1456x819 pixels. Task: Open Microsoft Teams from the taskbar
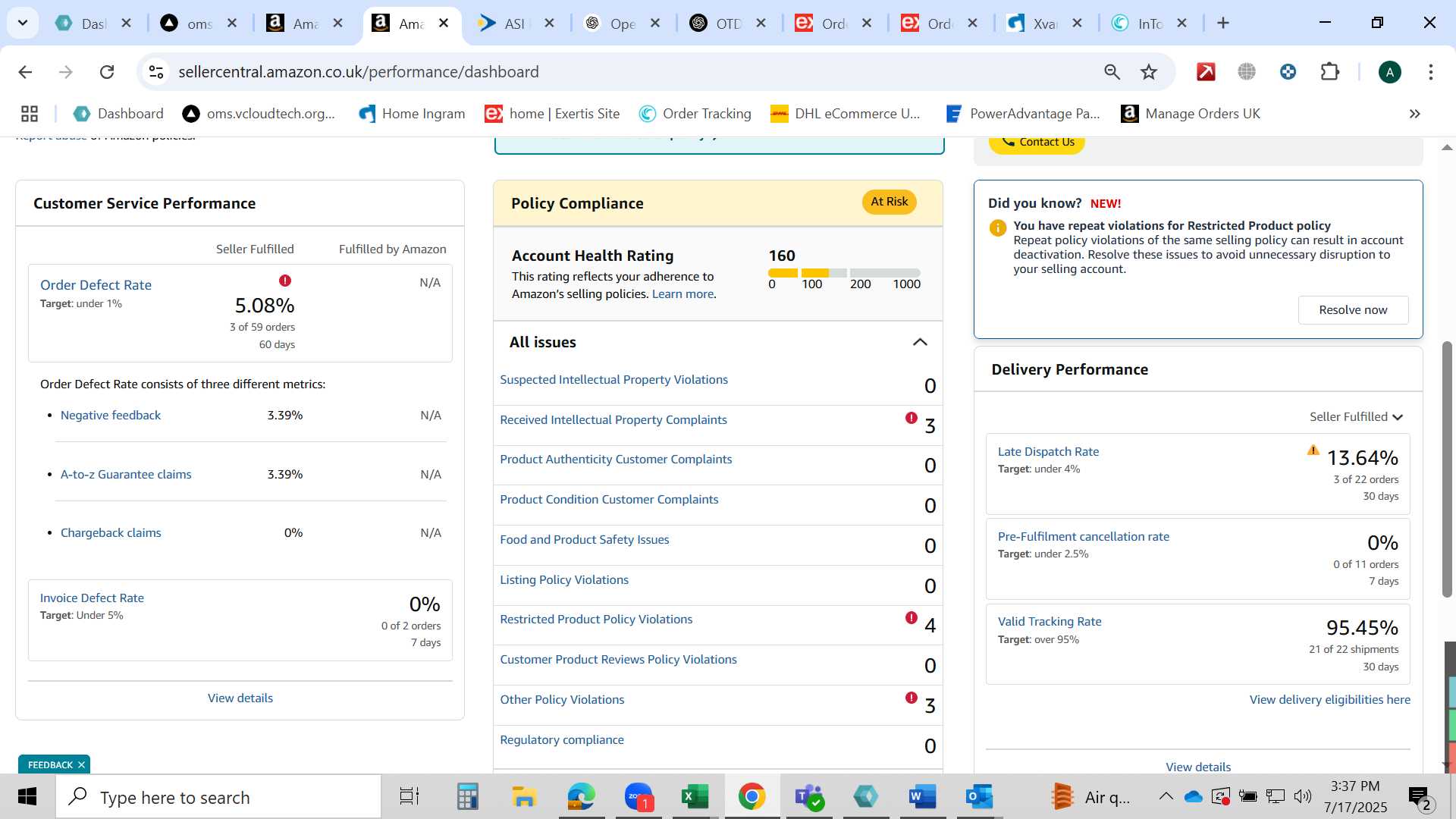[808, 797]
